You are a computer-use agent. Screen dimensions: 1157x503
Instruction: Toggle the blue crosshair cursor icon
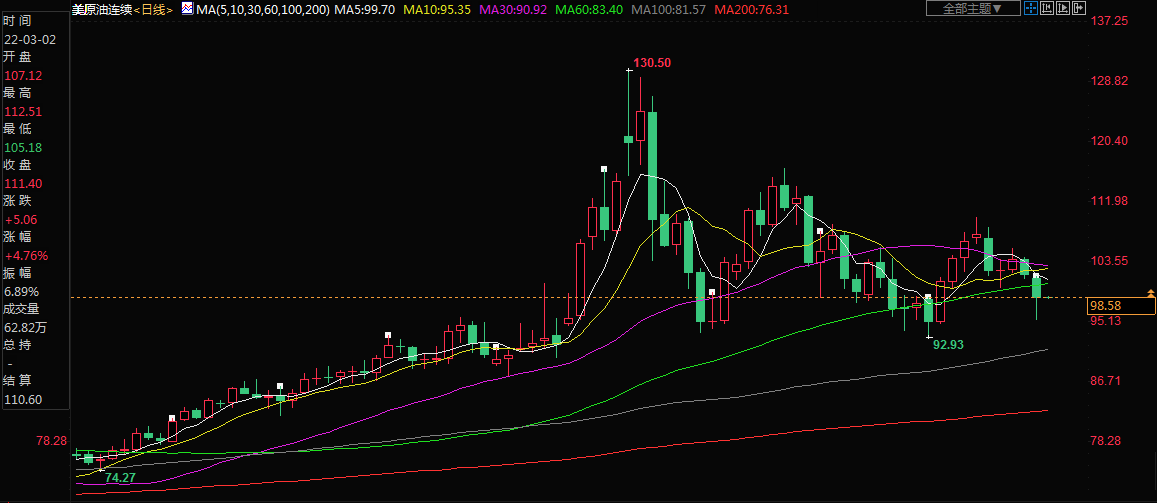(1033, 8)
